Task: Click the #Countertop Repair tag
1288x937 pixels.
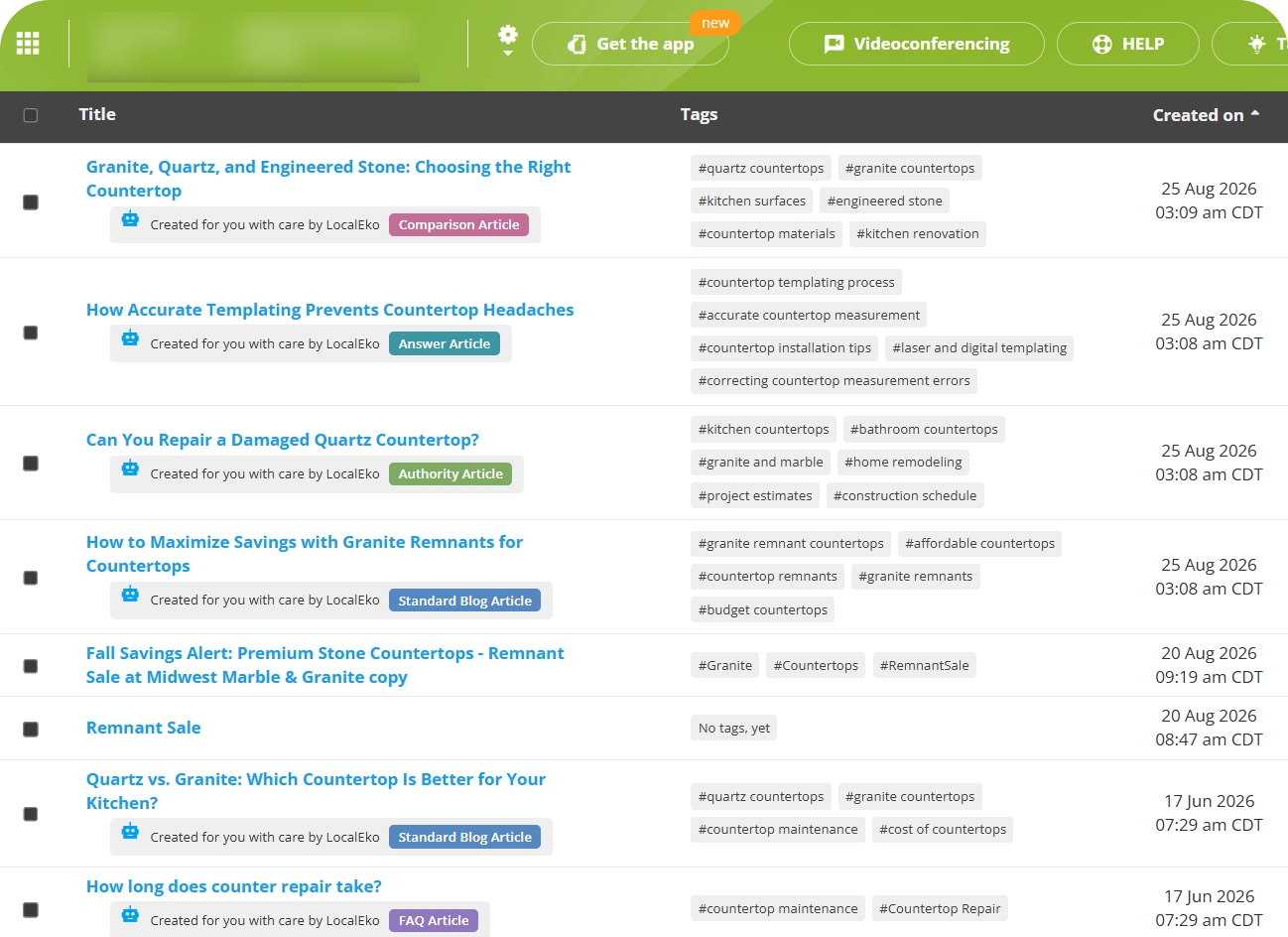Action: [940, 909]
